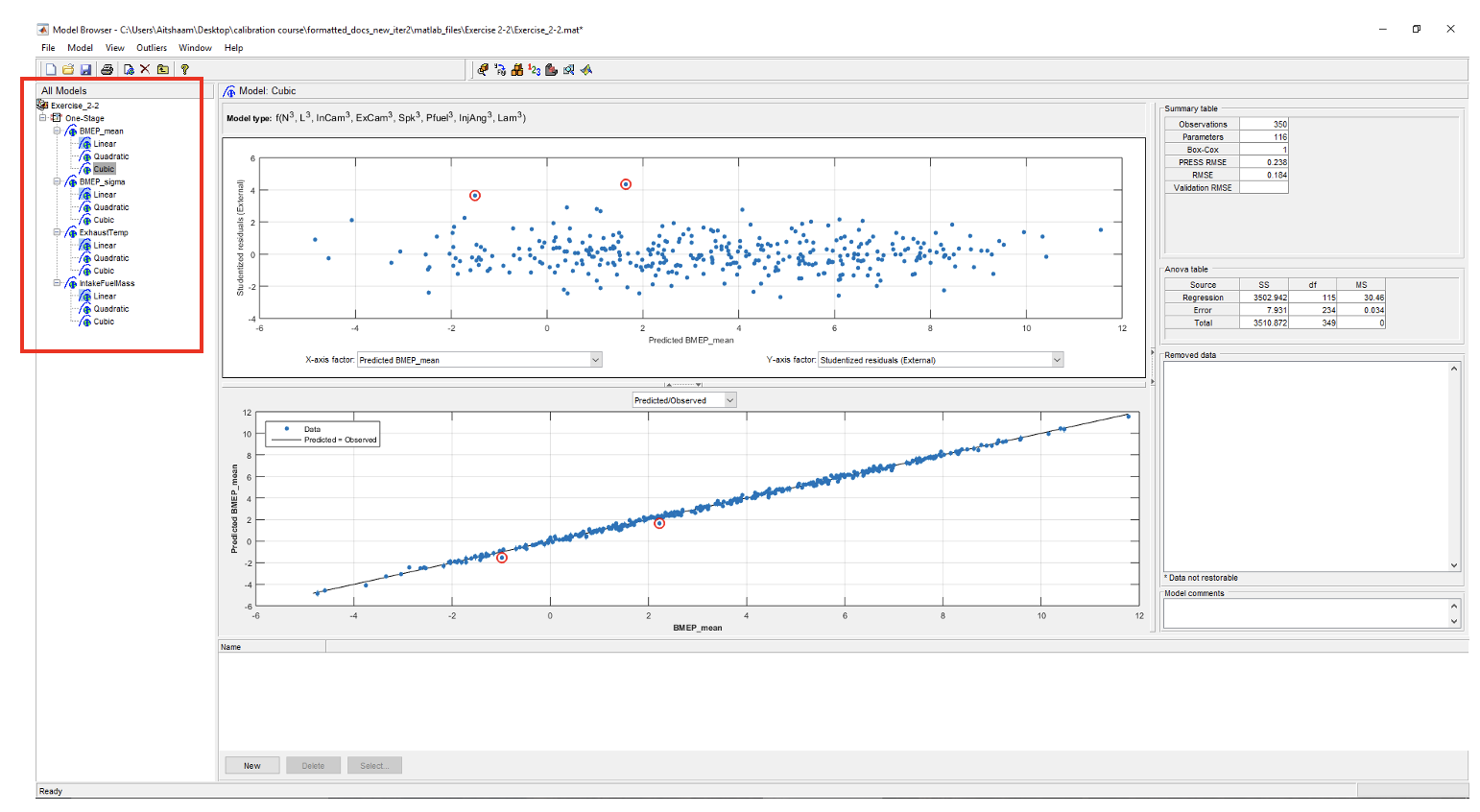Click the Observations value 350
This screenshot has width=1480, height=812.
pos(1264,124)
